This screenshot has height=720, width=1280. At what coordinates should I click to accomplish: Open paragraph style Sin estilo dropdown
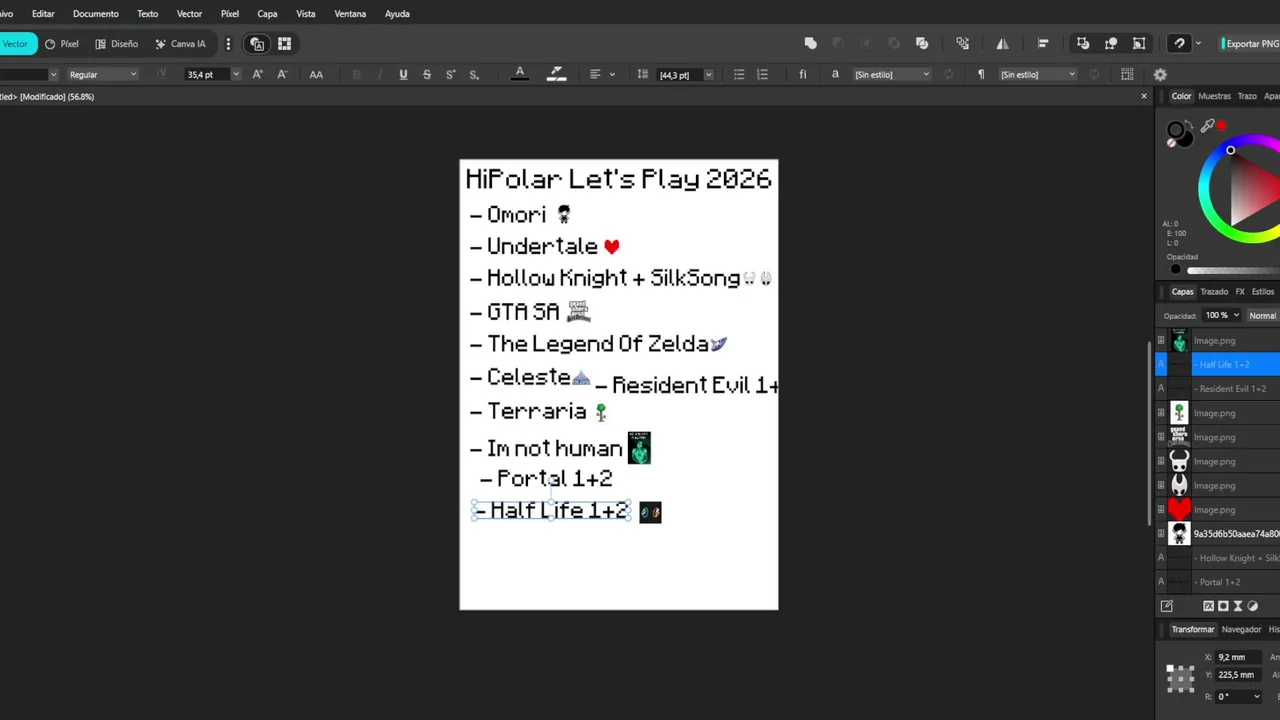[1038, 75]
